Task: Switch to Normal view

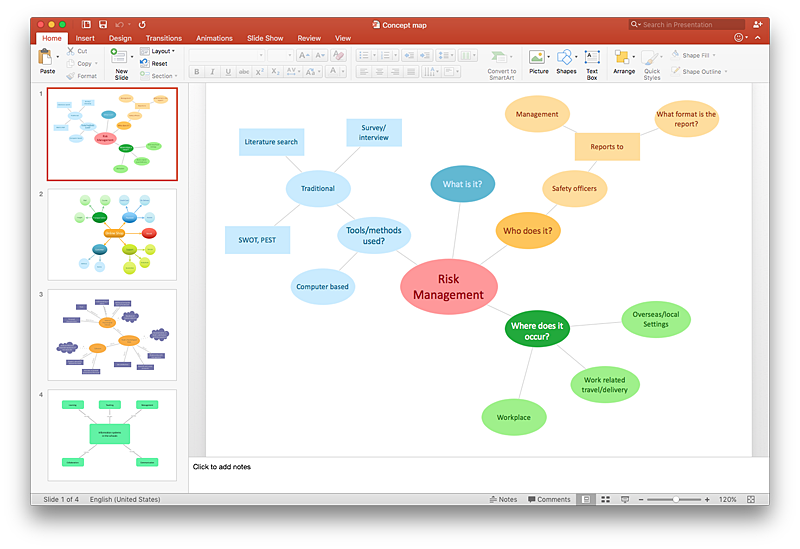Action: [586, 500]
